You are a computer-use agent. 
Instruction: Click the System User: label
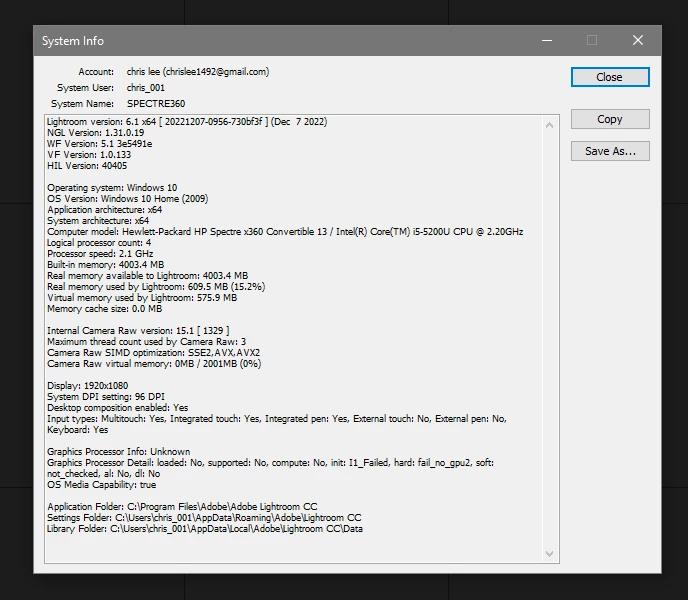[85, 88]
